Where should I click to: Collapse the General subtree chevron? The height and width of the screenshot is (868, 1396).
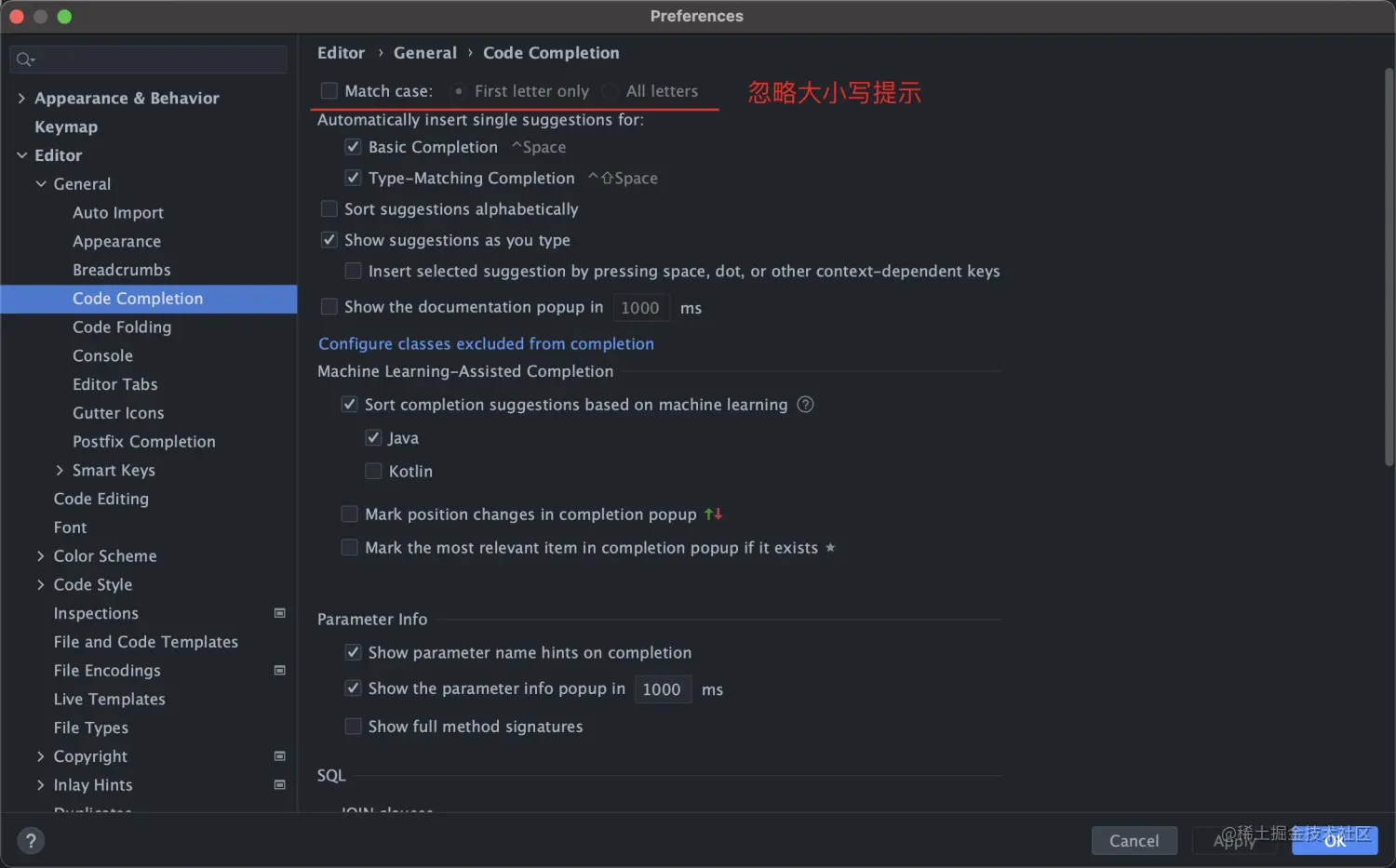[41, 184]
